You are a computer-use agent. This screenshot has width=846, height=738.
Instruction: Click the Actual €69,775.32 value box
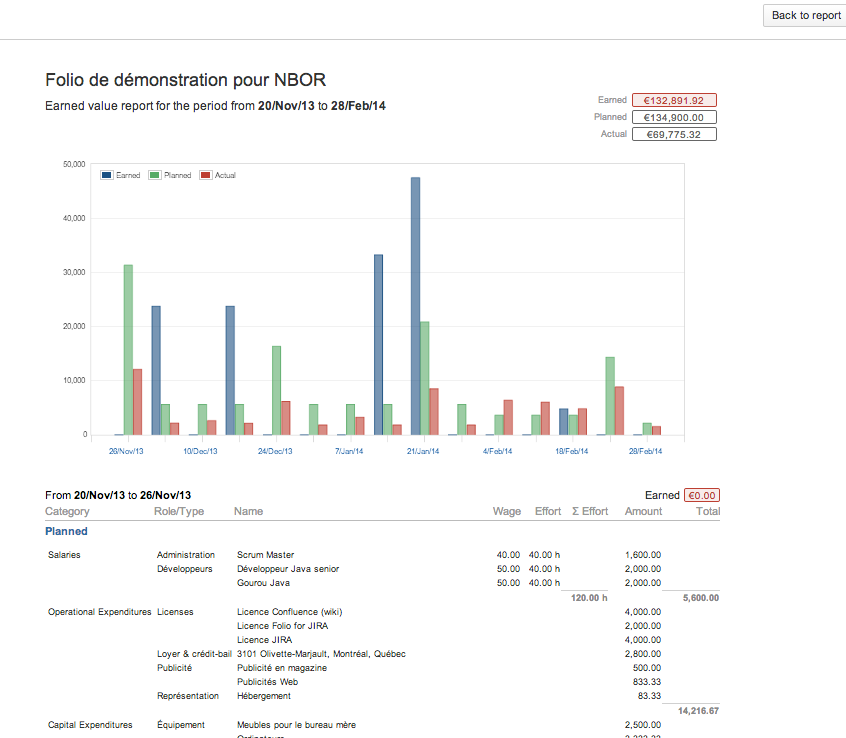click(x=674, y=134)
